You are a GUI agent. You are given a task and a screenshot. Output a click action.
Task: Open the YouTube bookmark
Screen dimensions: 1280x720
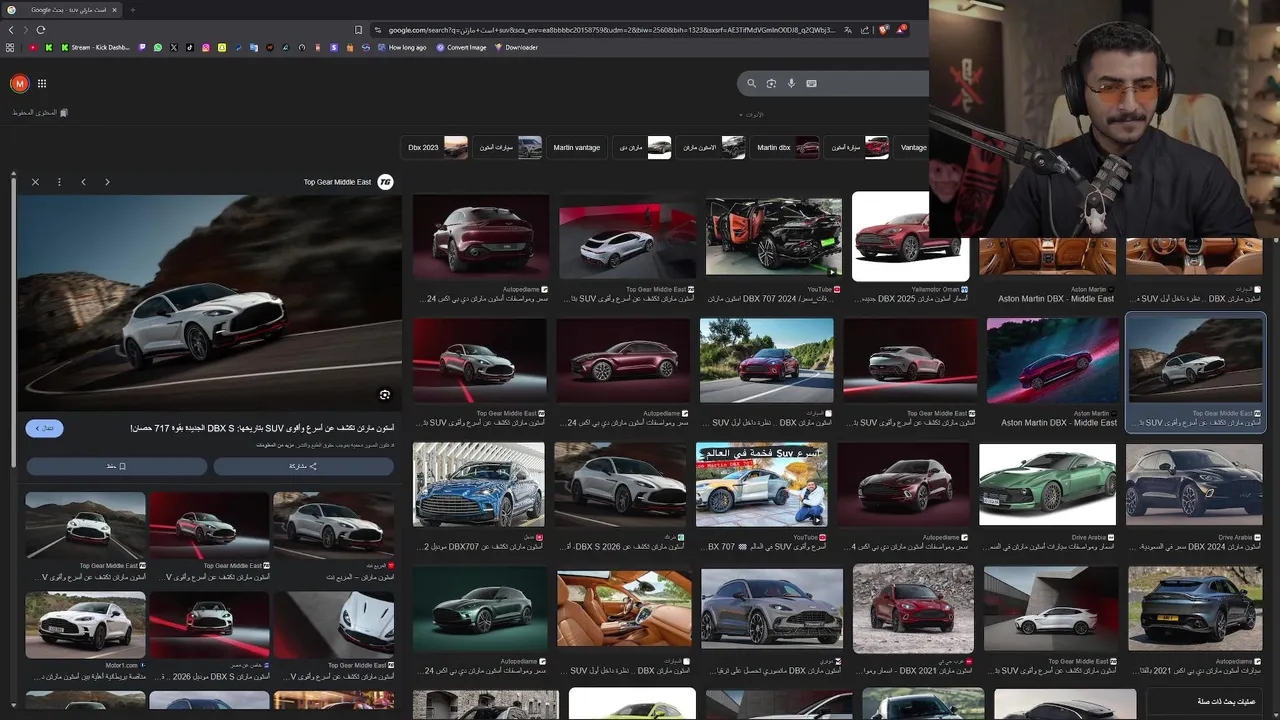coord(33,47)
